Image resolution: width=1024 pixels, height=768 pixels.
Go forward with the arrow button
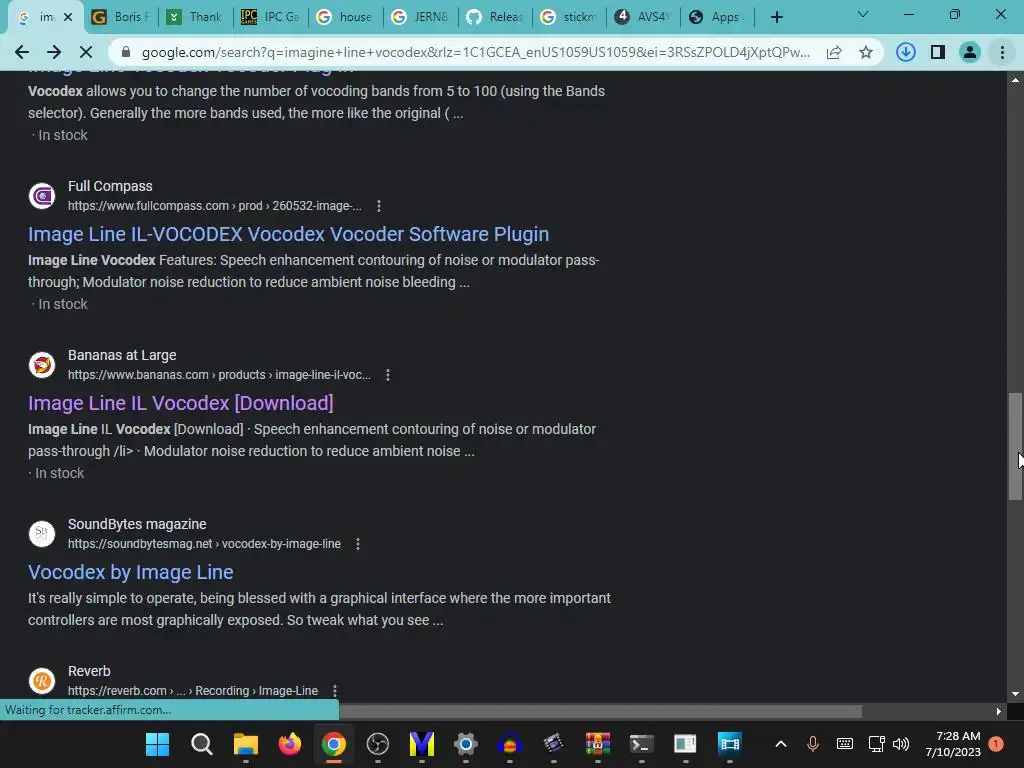[x=54, y=52]
